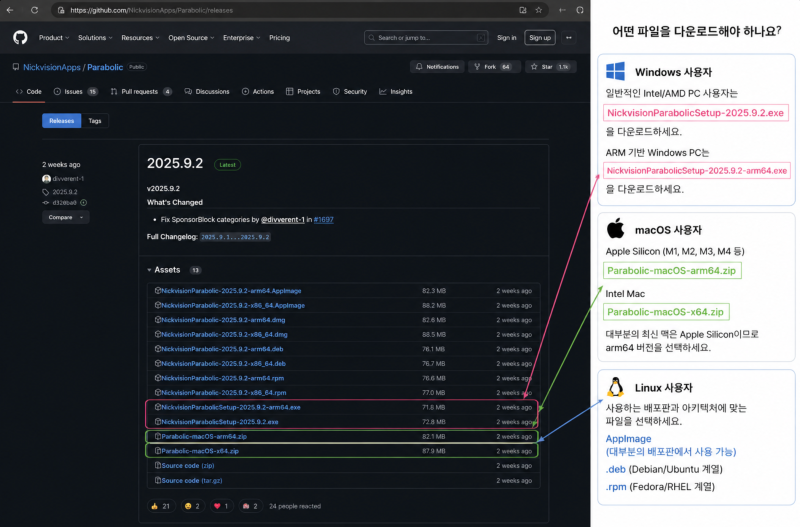Switch to the Projects tab
The width and height of the screenshot is (800, 527).
click(x=303, y=92)
